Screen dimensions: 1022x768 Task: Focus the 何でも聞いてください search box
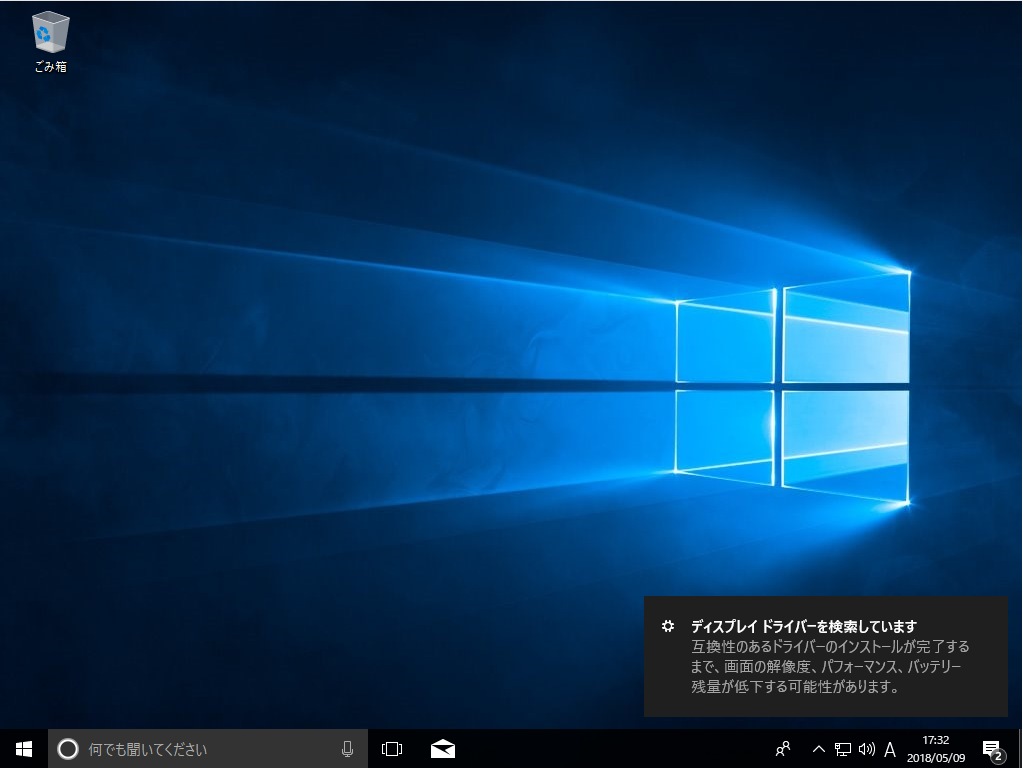pyautogui.click(x=208, y=749)
